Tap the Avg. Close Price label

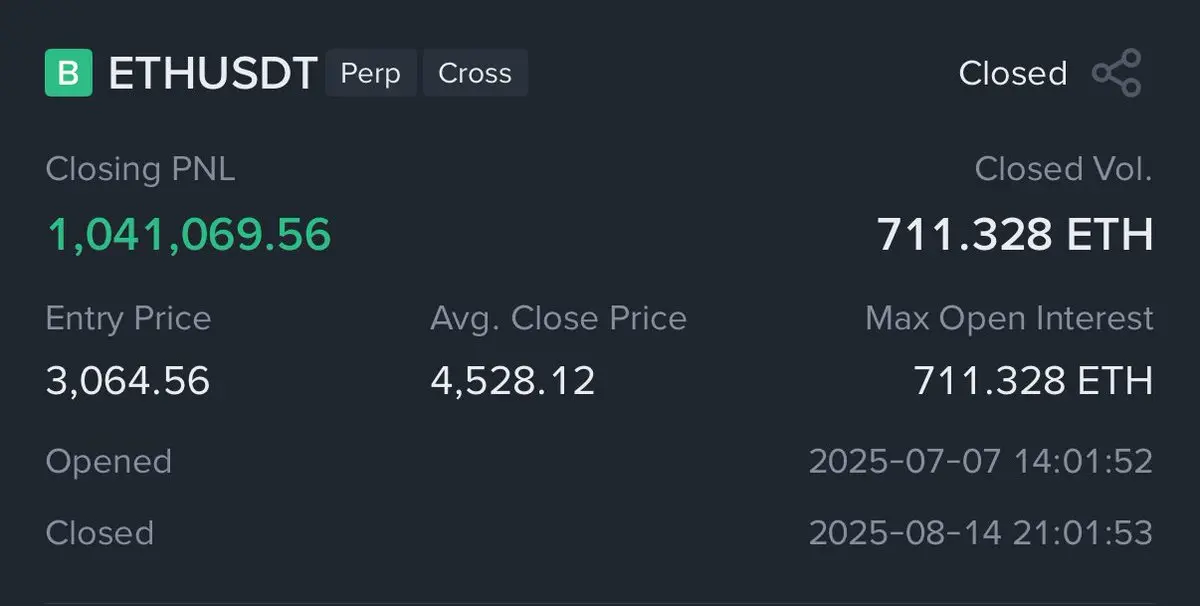coord(559,319)
